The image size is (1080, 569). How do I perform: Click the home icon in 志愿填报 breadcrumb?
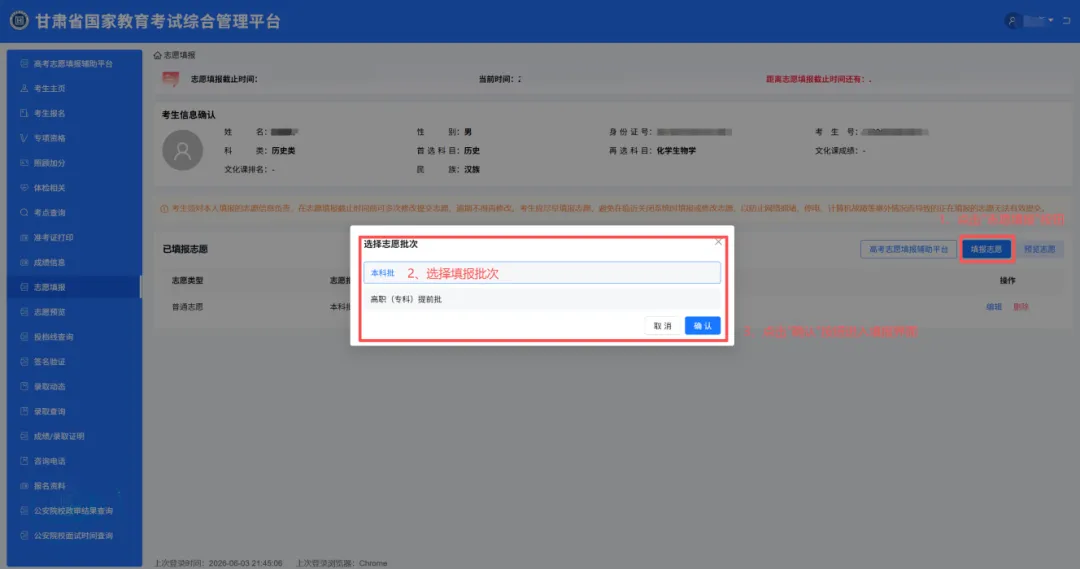(157, 55)
